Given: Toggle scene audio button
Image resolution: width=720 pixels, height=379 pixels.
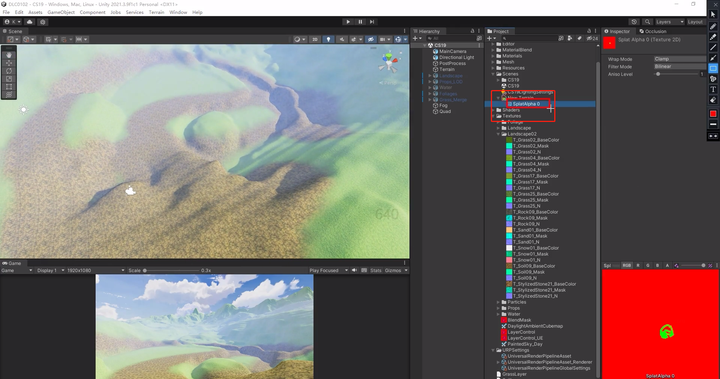Looking at the screenshot, I should point(341,40).
